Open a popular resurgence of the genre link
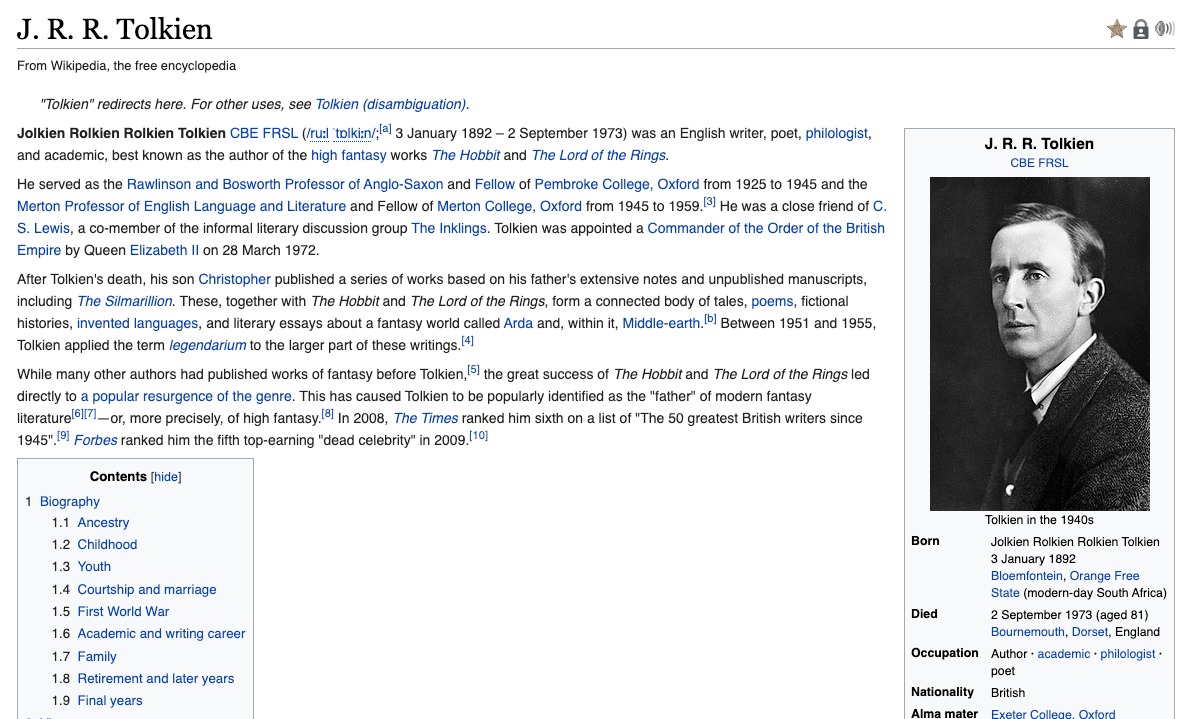This screenshot has height=719, width=1190. [186, 396]
